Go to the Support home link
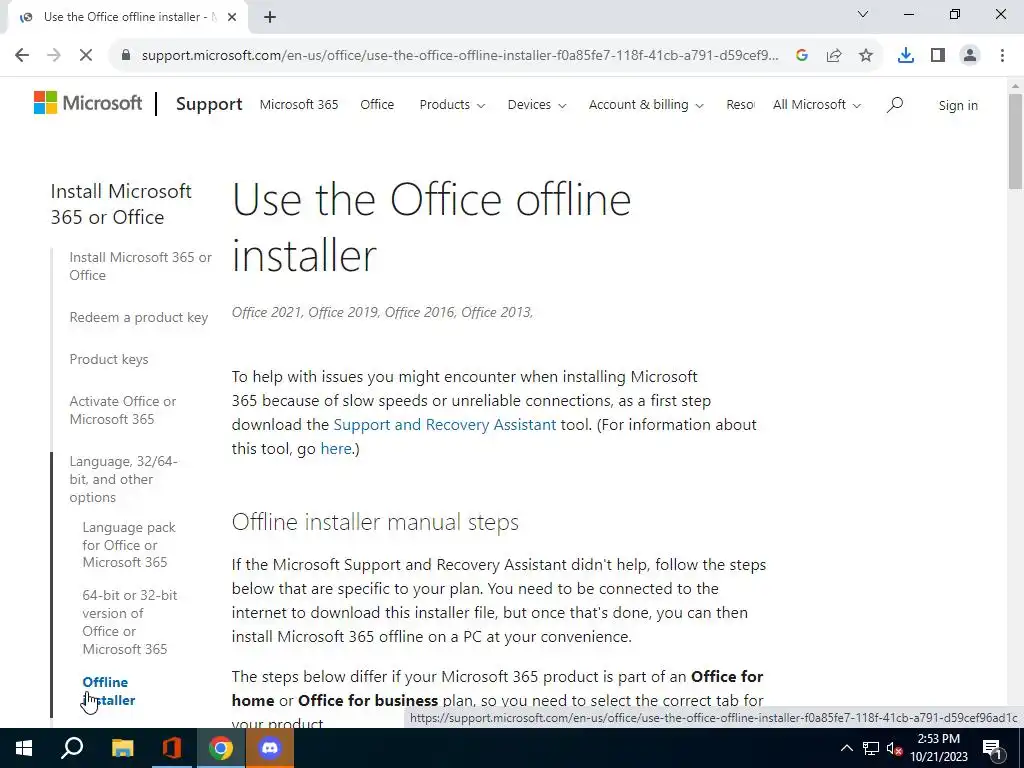 coord(209,104)
